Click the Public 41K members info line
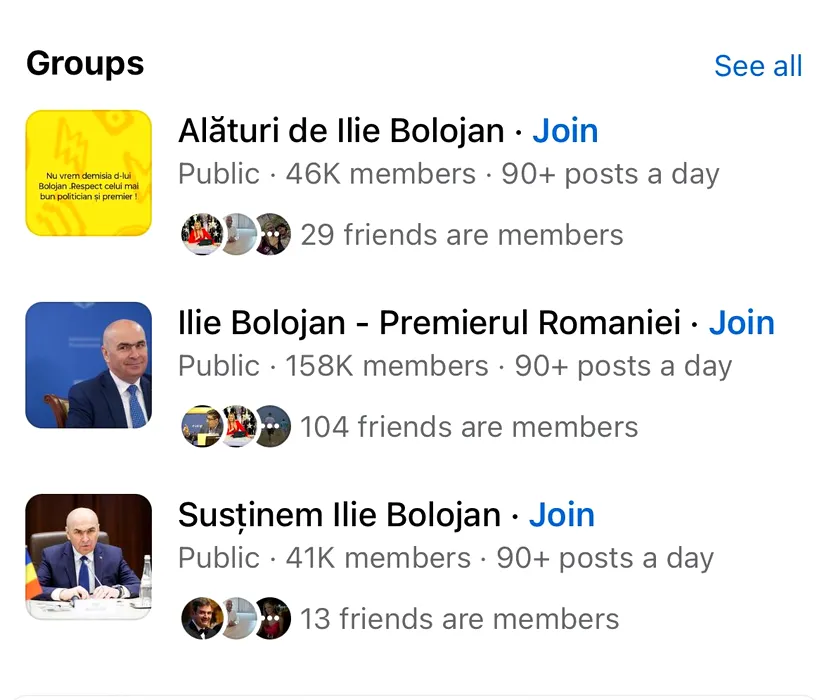The height and width of the screenshot is (700, 829). tap(445, 558)
